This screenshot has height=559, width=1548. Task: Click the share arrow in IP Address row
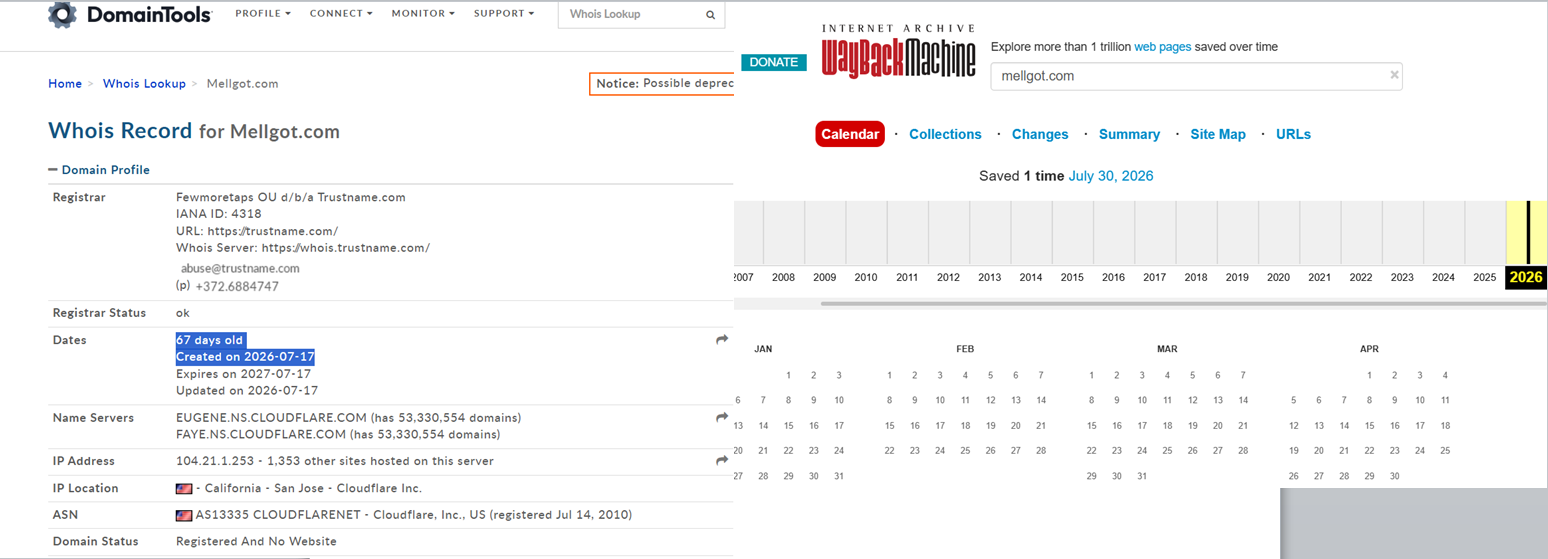[x=722, y=461]
